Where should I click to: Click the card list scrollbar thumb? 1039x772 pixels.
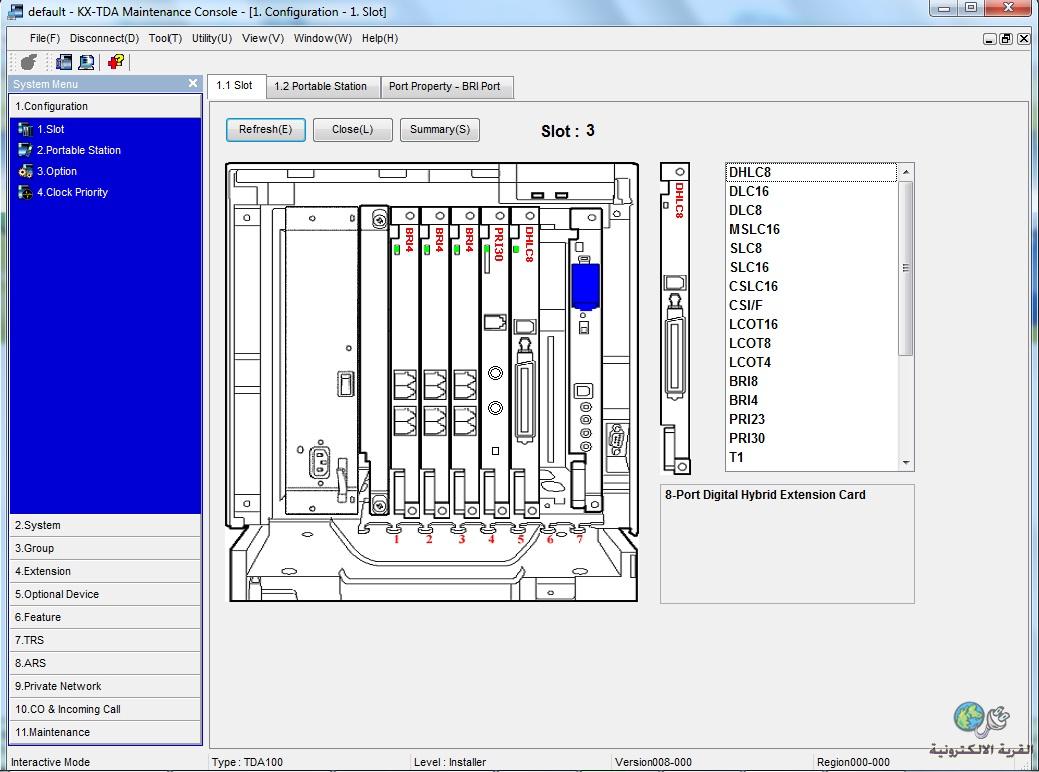point(906,268)
